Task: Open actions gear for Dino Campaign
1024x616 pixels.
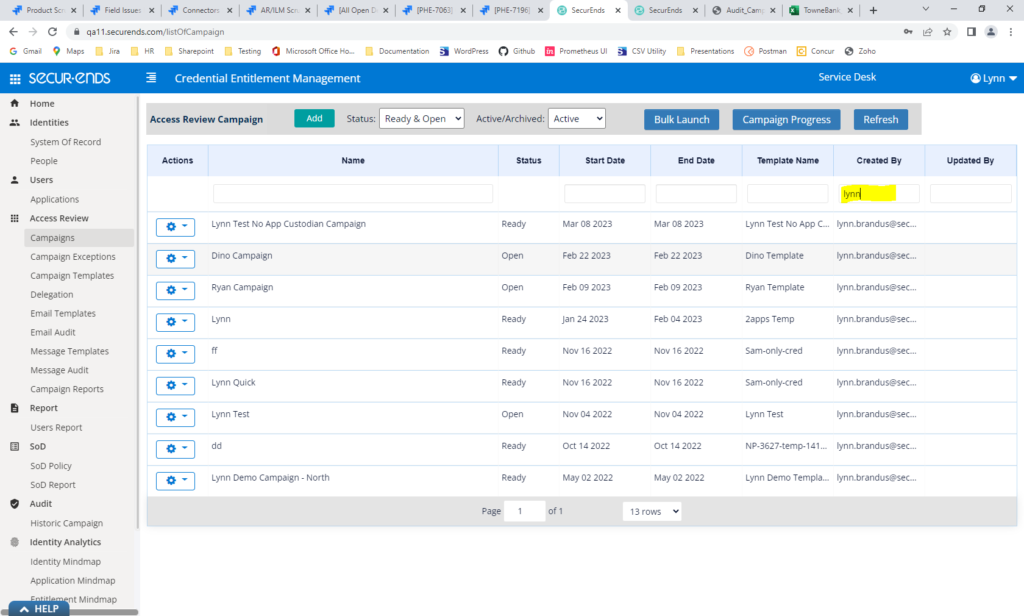Action: coord(176,259)
